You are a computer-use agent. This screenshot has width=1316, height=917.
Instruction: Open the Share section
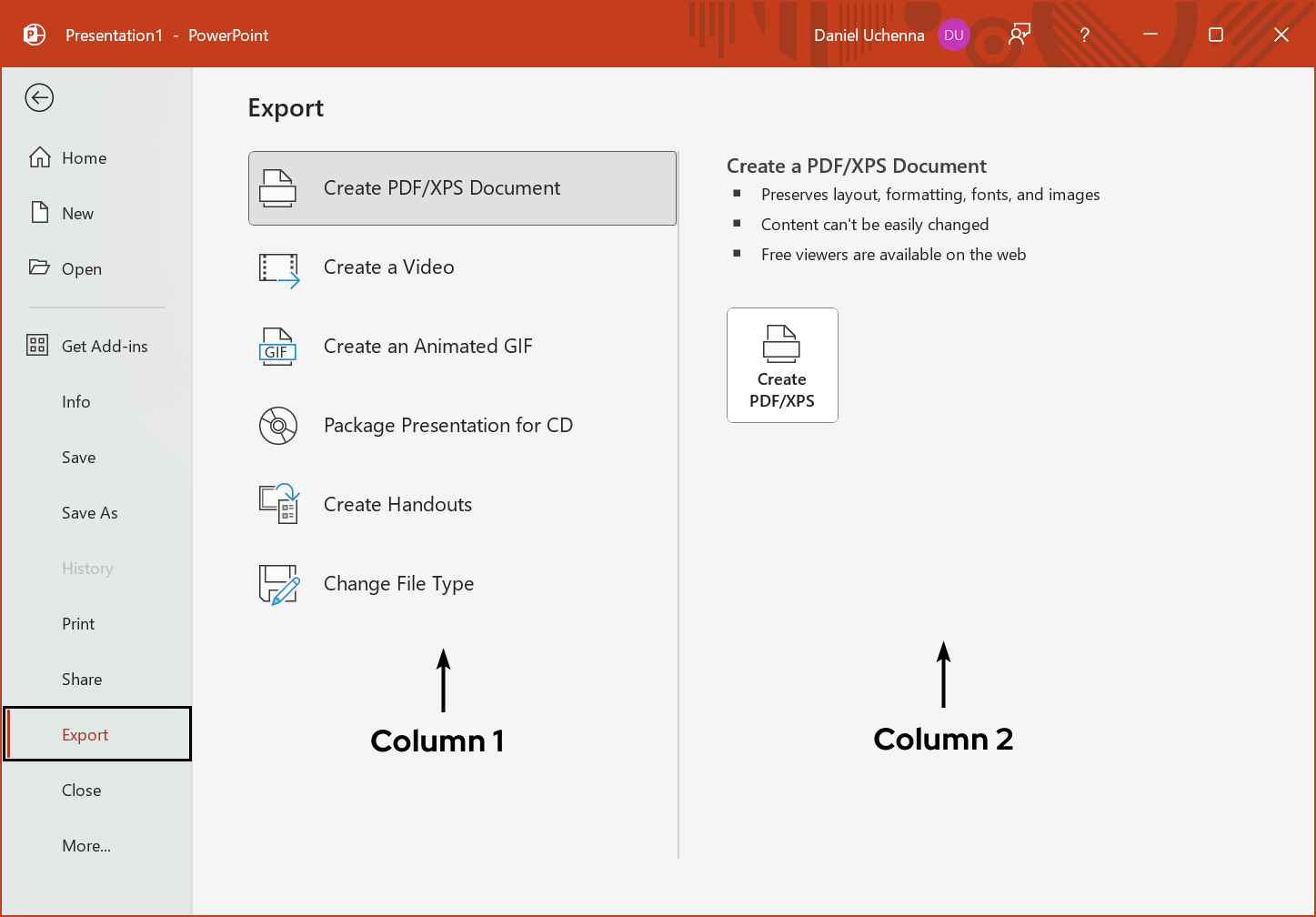point(81,679)
